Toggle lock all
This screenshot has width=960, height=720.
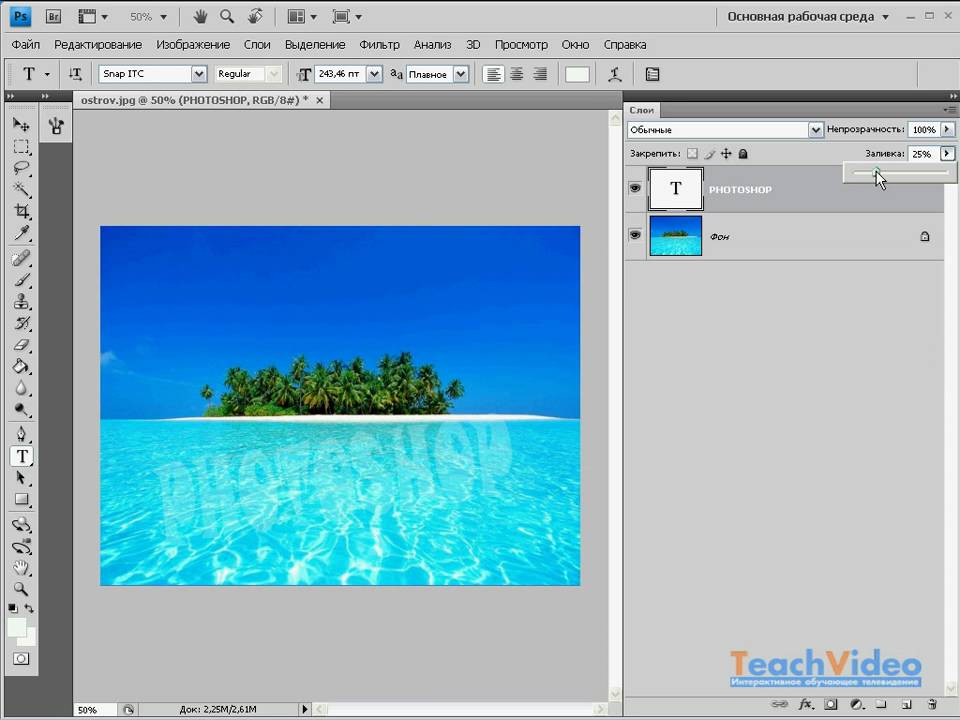(x=743, y=154)
